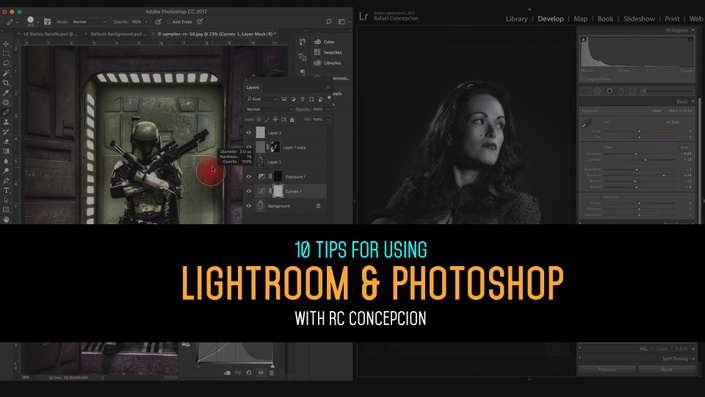Select the Path Selection tool
The image size is (705, 397).
(6, 200)
